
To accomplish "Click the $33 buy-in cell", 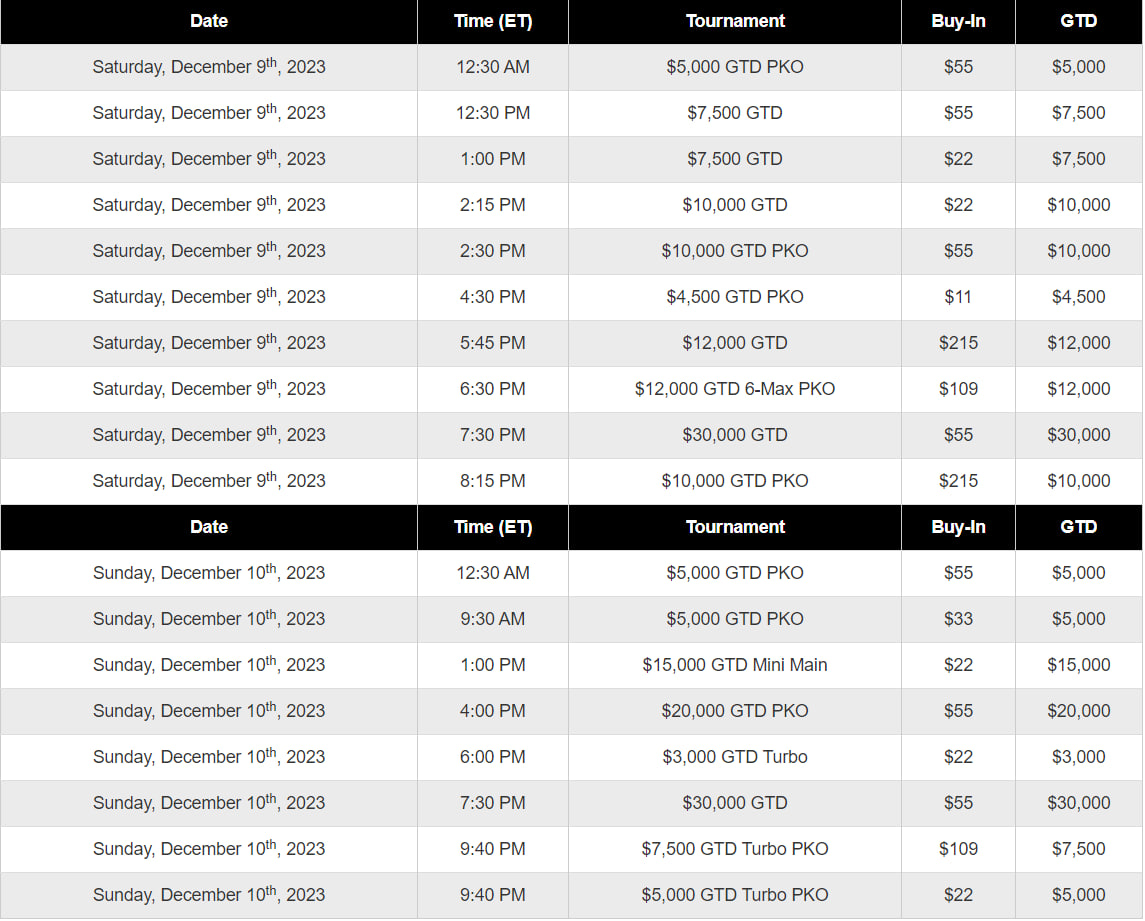I will click(x=958, y=619).
